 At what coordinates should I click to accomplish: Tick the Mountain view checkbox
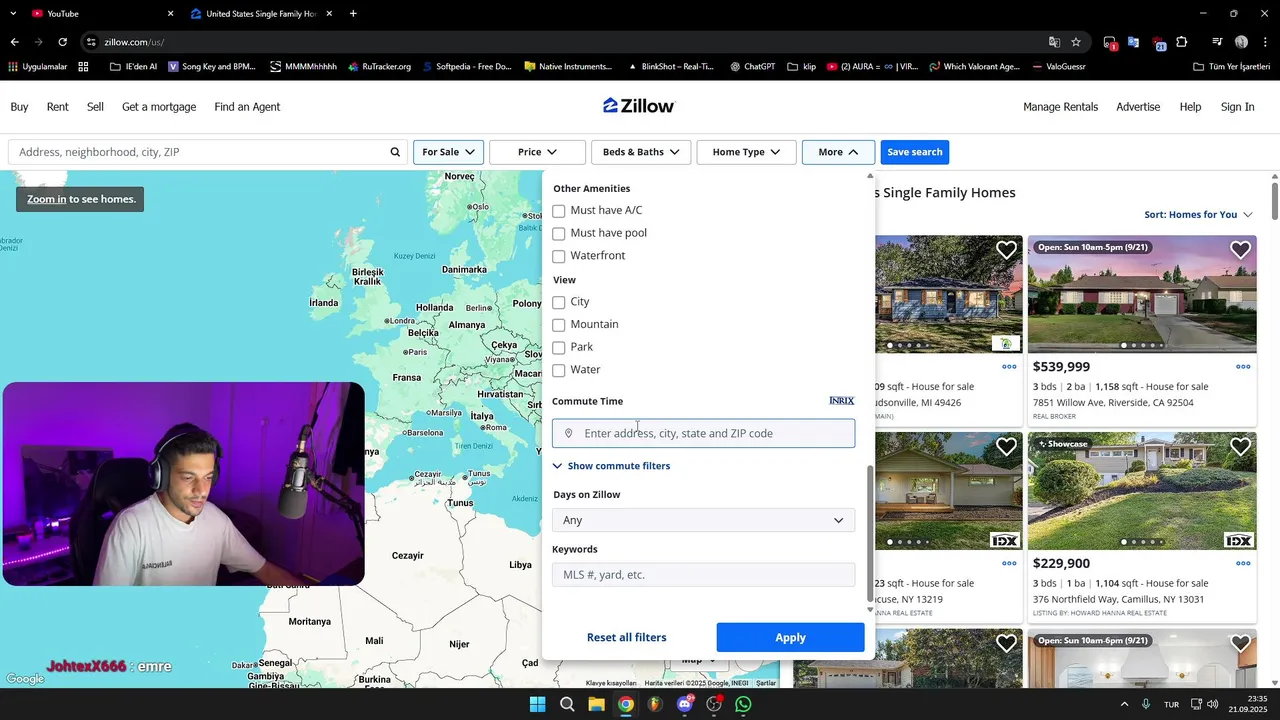point(559,325)
